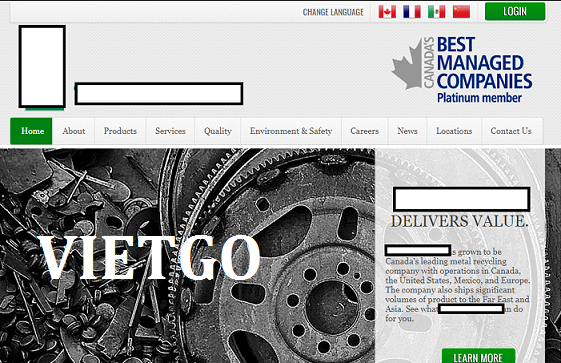This screenshot has height=363, width=561.
Task: Choose the Mexican flag language icon
Action: pyautogui.click(x=436, y=12)
